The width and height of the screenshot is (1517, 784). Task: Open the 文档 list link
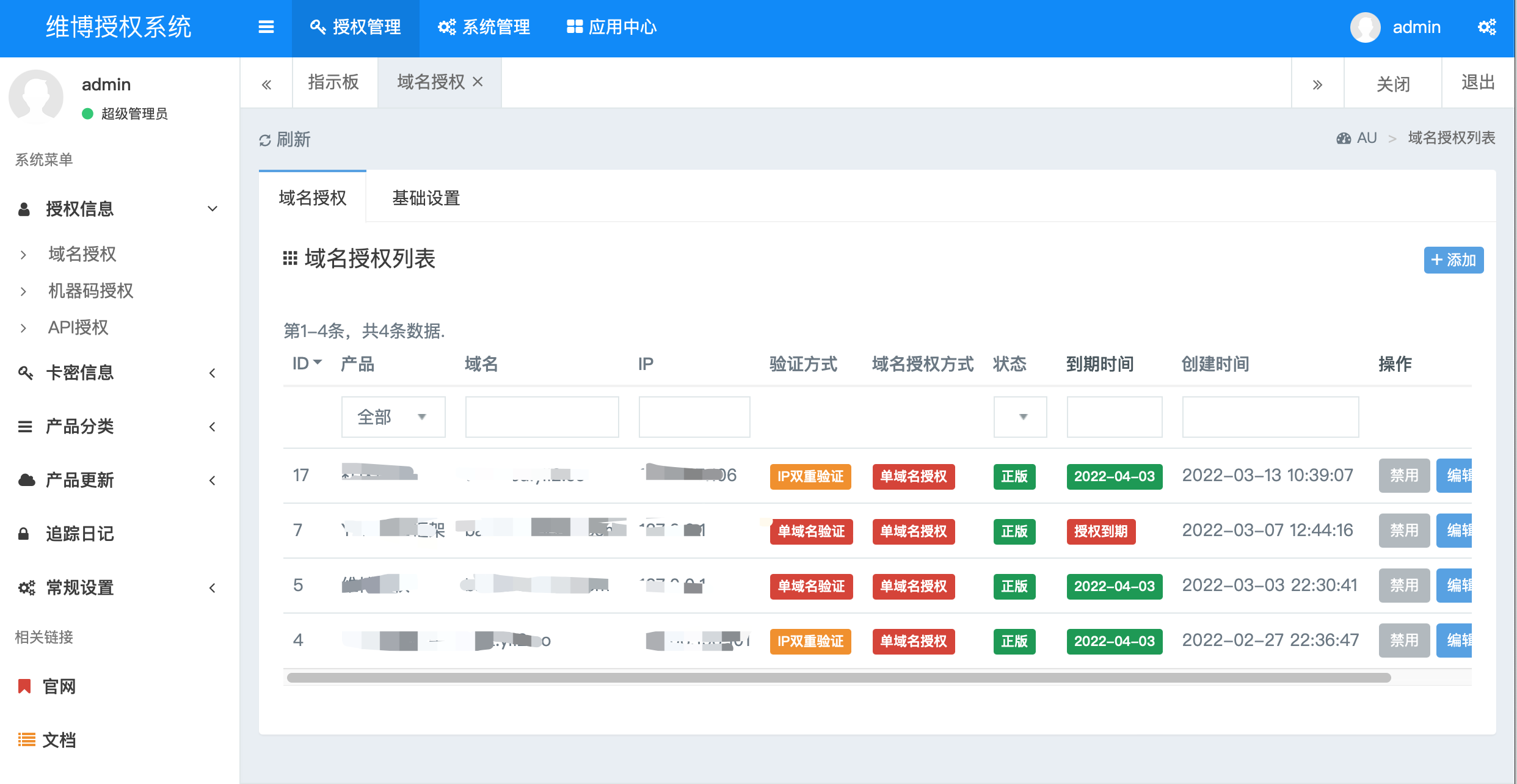click(x=59, y=740)
